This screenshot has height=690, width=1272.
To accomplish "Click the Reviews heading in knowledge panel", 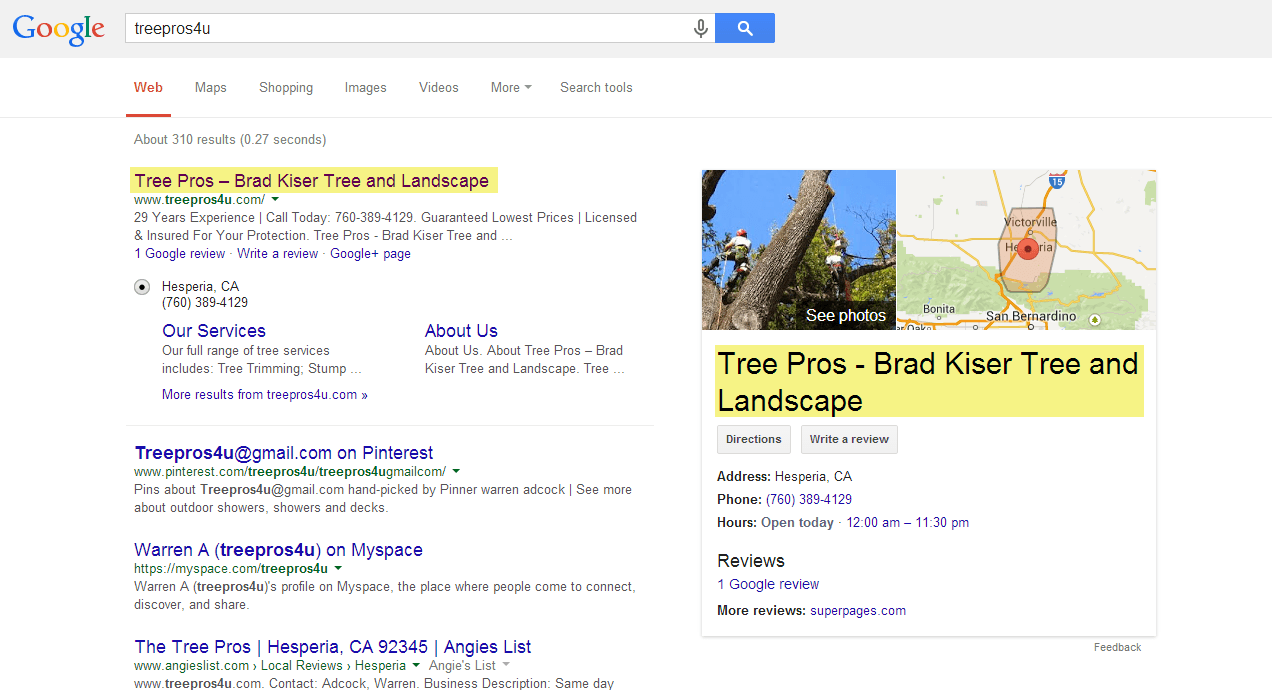I will (751, 561).
